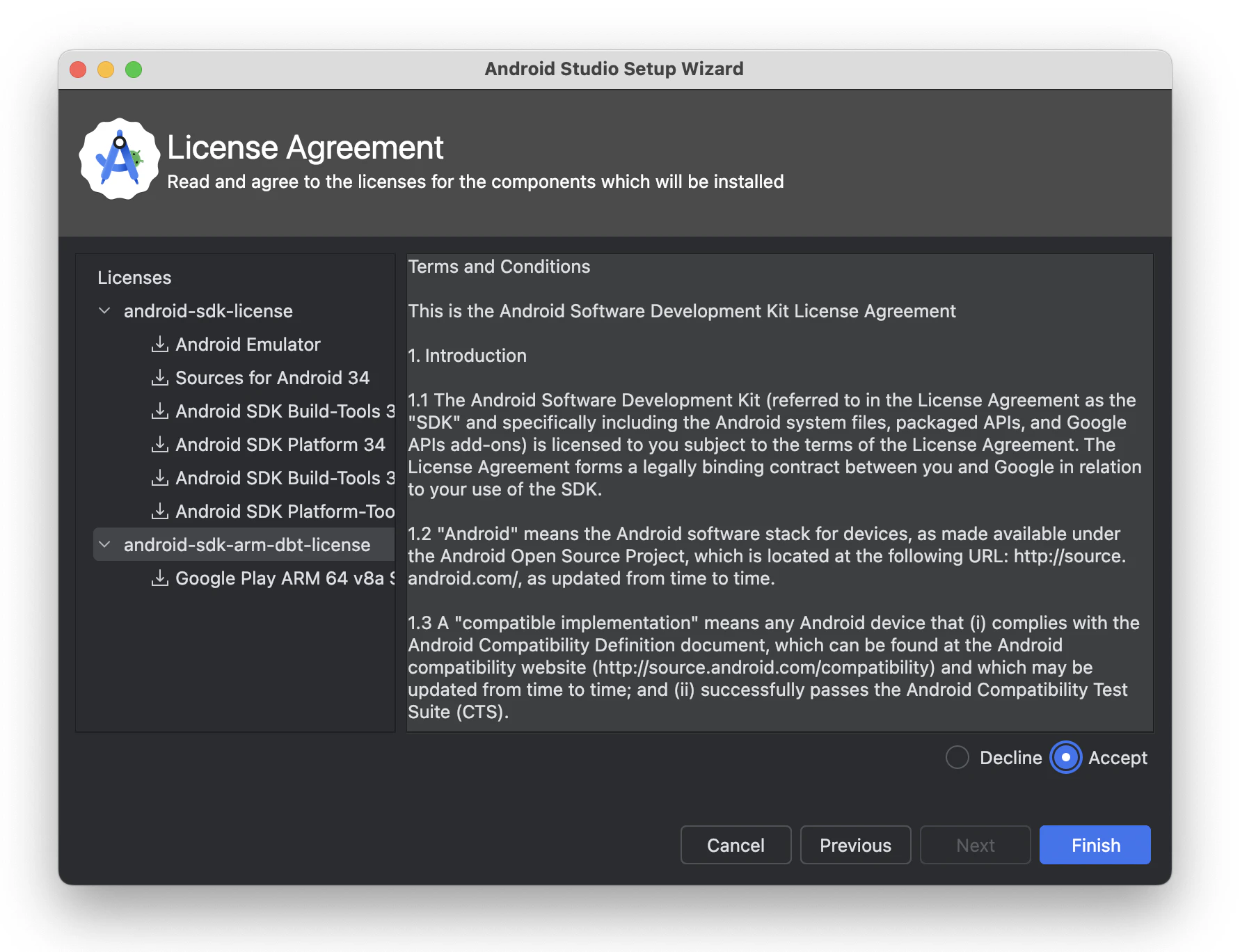Select the Decline radio button
Viewport: 1240px width, 952px height.
pyautogui.click(x=957, y=757)
